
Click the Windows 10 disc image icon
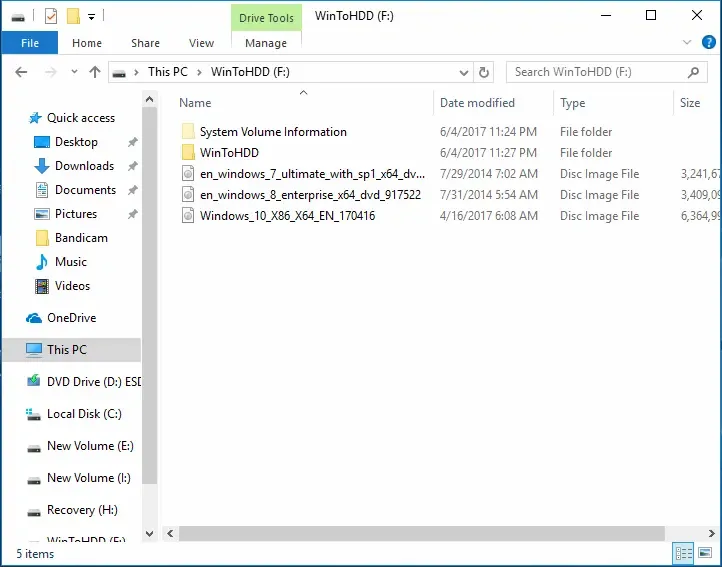(188, 216)
